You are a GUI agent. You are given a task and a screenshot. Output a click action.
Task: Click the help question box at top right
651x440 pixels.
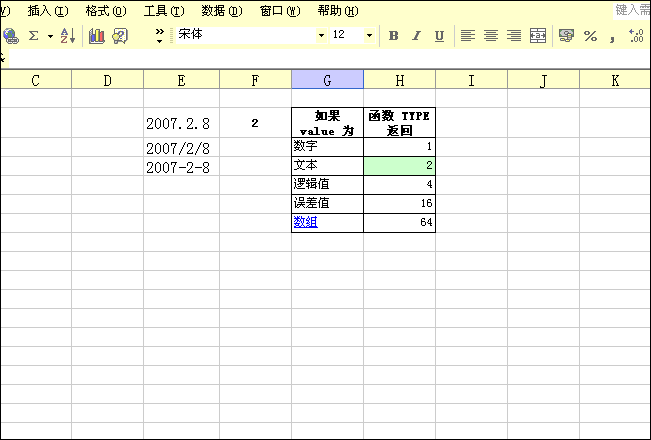(632, 10)
